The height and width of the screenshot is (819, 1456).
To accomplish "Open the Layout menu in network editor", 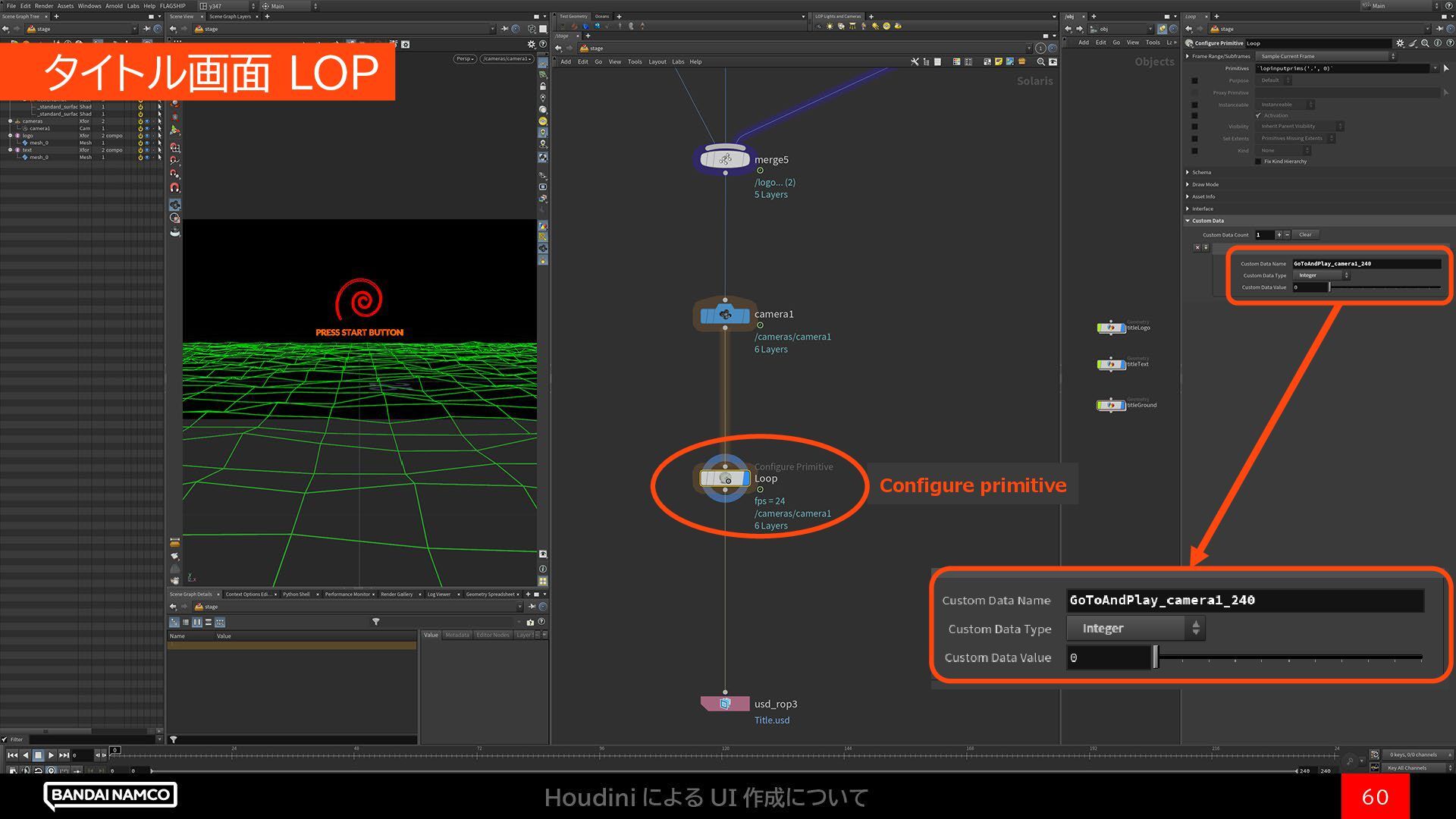I will (657, 62).
